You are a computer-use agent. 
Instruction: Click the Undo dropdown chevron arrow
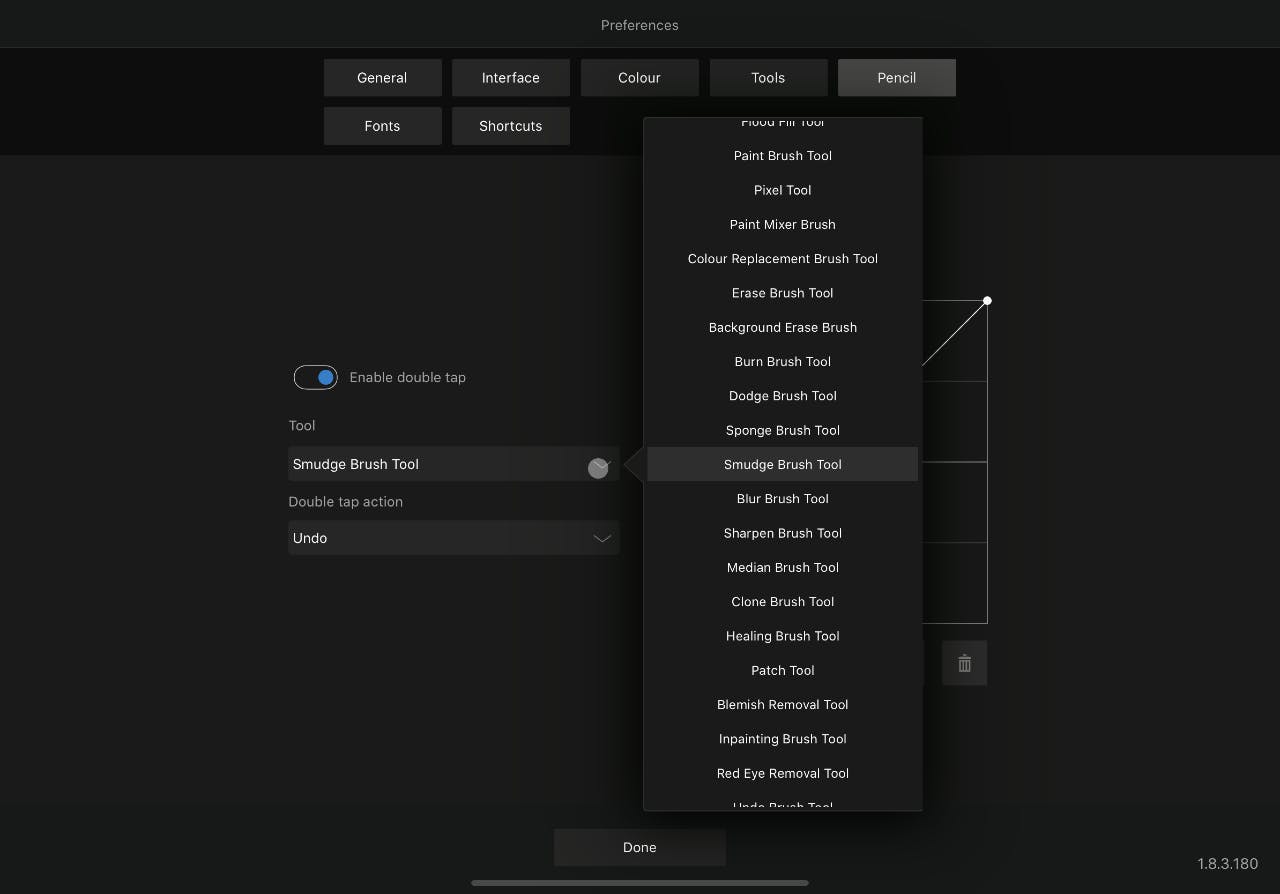click(602, 538)
